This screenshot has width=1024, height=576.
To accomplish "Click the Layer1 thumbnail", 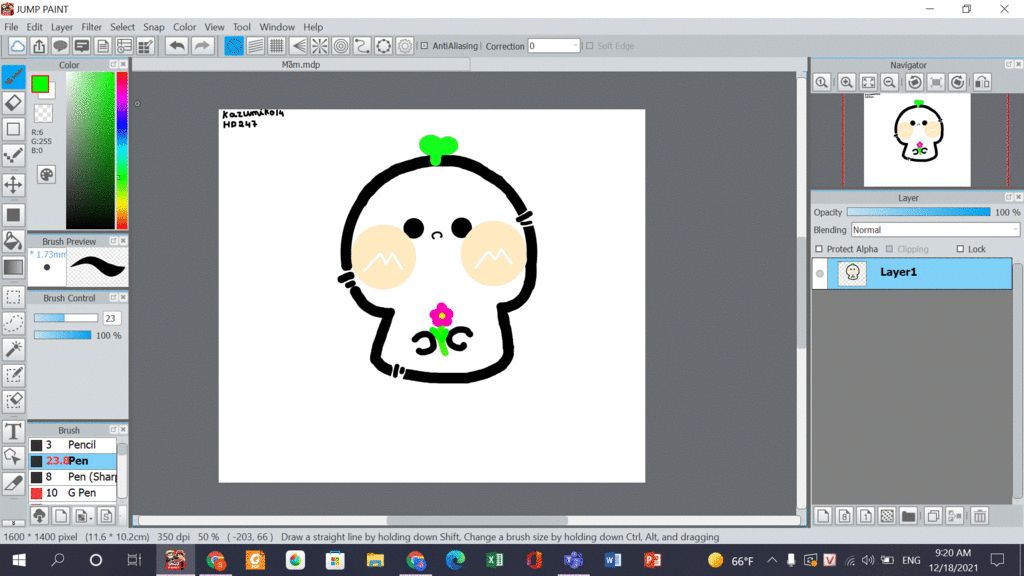I will 852,273.
